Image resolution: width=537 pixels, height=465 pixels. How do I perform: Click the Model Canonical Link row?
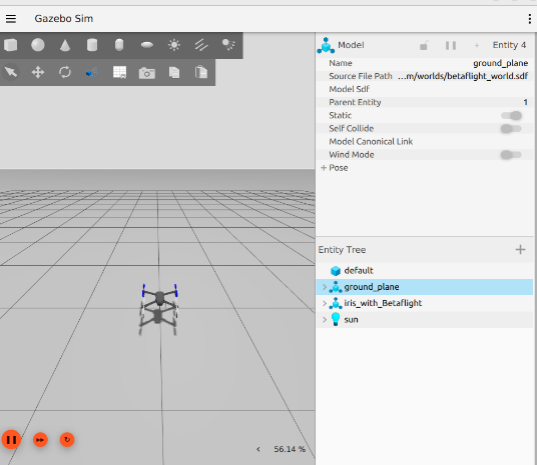click(x=425, y=141)
